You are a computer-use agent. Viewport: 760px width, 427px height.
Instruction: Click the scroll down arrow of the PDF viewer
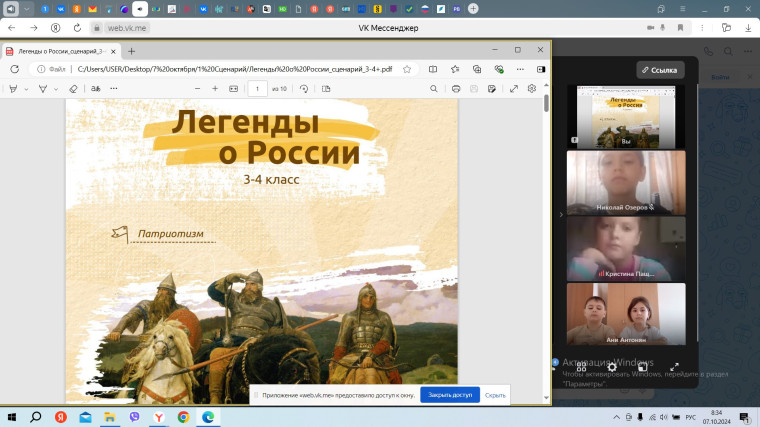(x=546, y=398)
